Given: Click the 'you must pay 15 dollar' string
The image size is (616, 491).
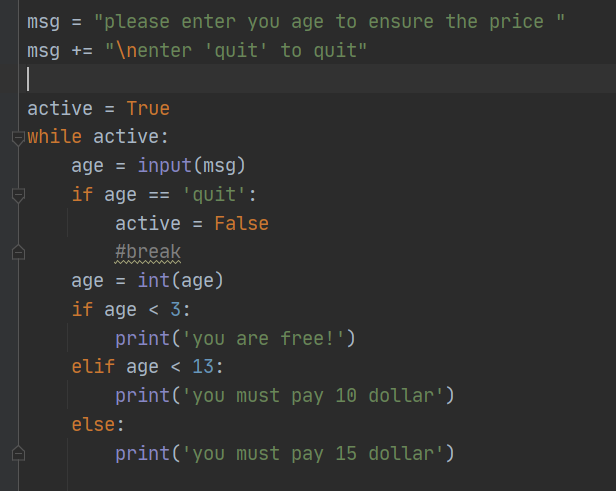Looking at the screenshot, I should click(313, 453).
